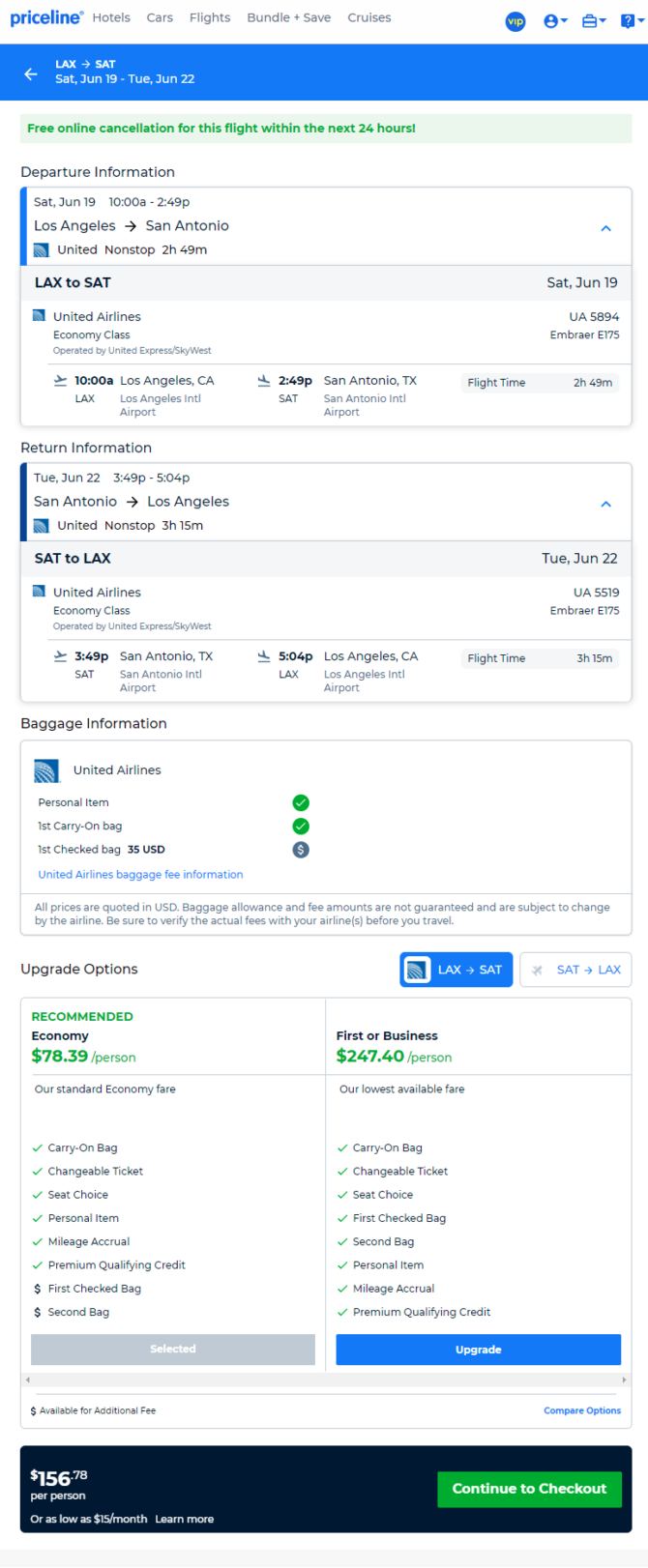The height and width of the screenshot is (1568, 648).
Task: Click the dollar icon beside 1st Checked bag
Action: (x=301, y=850)
